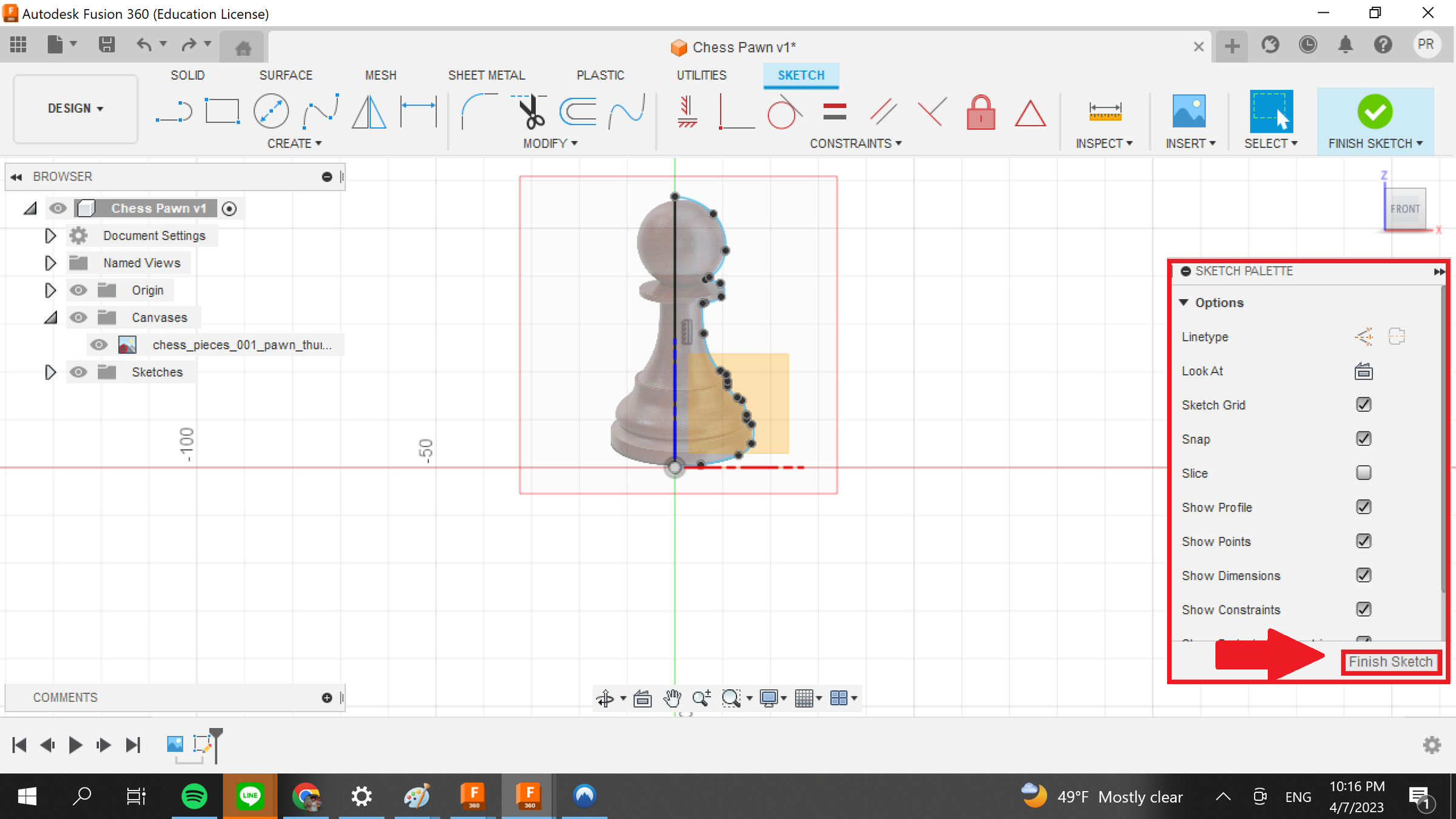Apply the Fix/Unfix lock constraint
Screen dimensions: 1456x819
coord(980,113)
